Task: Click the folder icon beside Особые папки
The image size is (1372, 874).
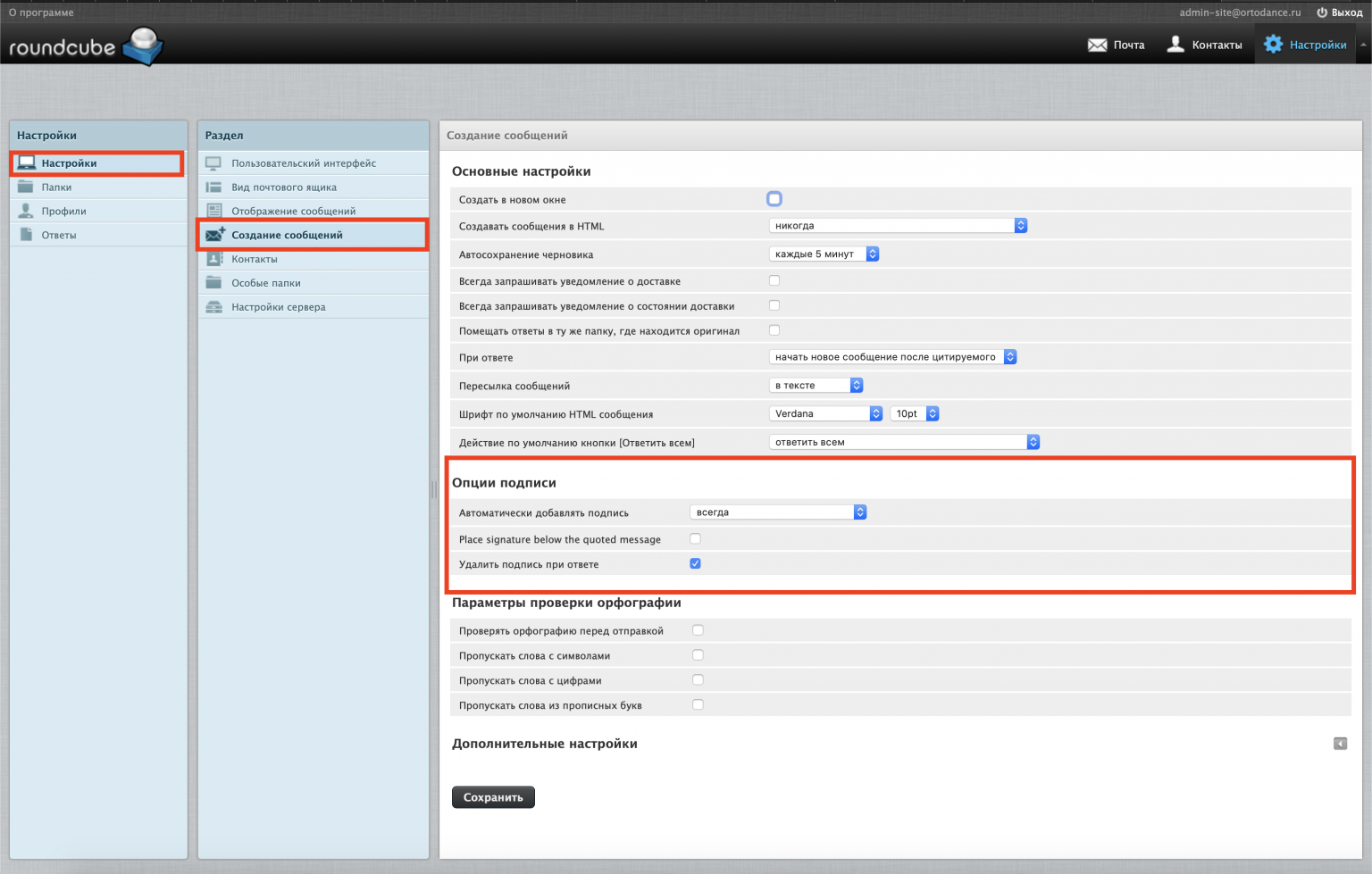Action: (213, 282)
